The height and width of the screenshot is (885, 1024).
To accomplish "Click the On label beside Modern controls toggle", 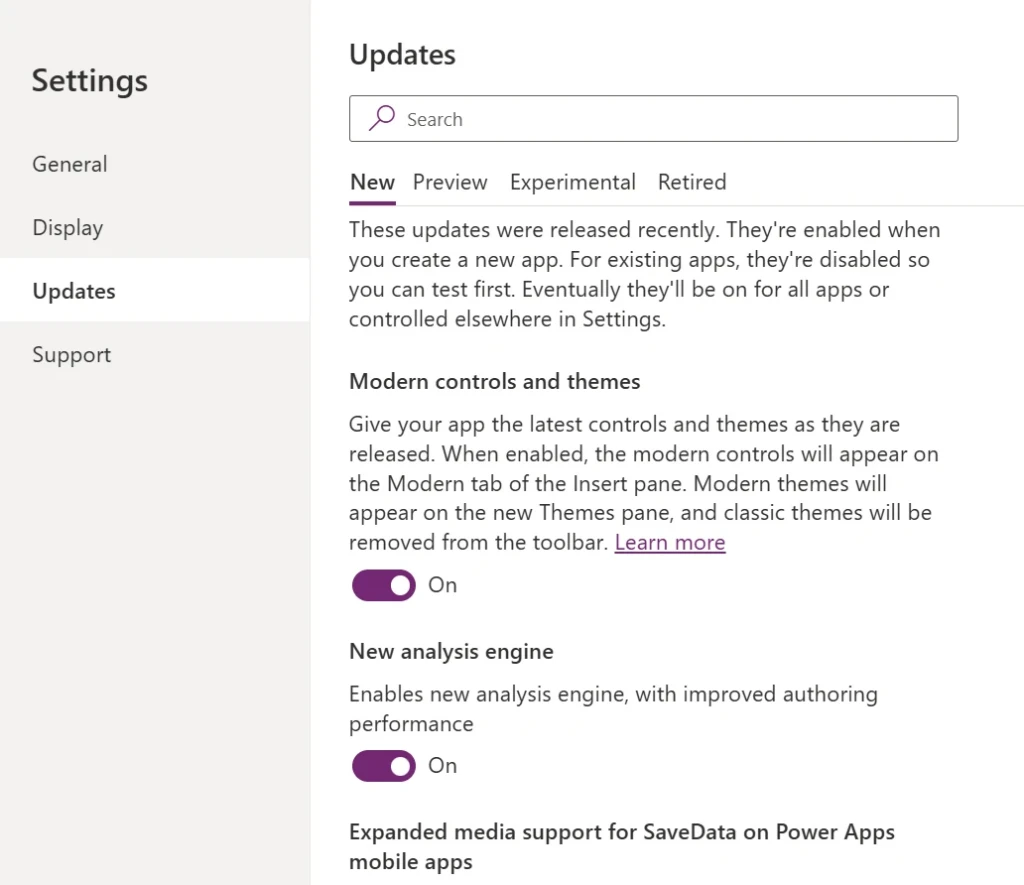I will [x=442, y=585].
